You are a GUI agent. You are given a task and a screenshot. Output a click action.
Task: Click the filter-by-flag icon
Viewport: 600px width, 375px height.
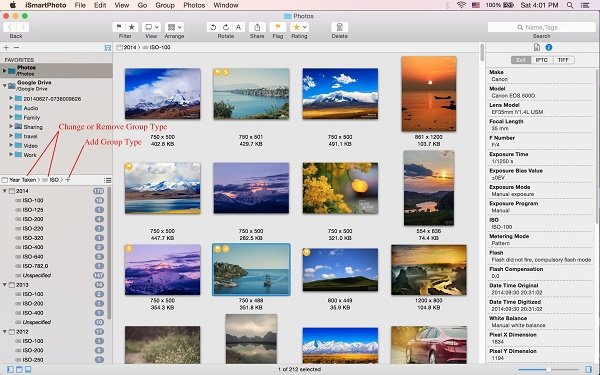point(119,27)
